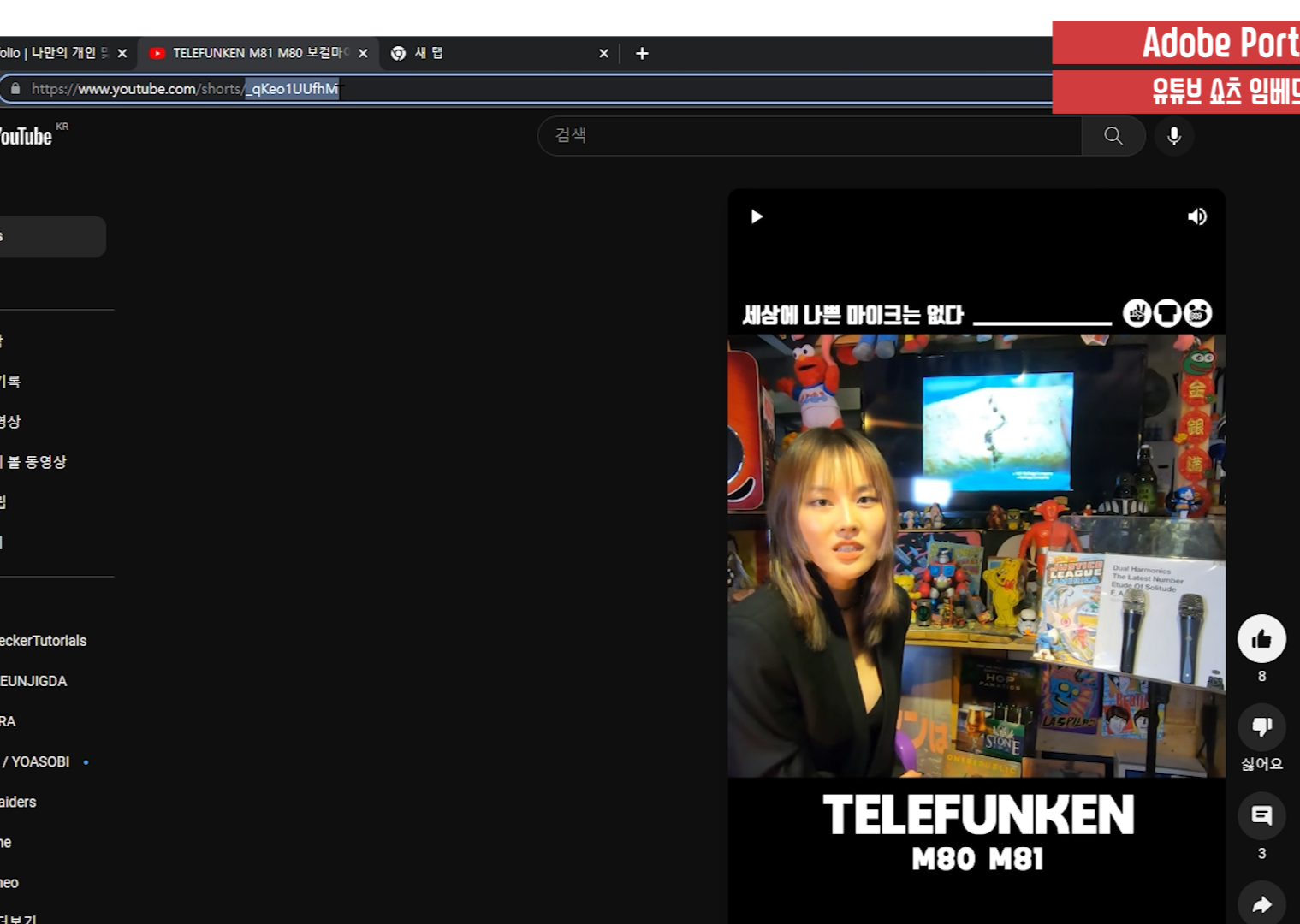Image resolution: width=1300 pixels, height=924 pixels.
Task: Click the Shorts video frame
Action: (x=976, y=556)
